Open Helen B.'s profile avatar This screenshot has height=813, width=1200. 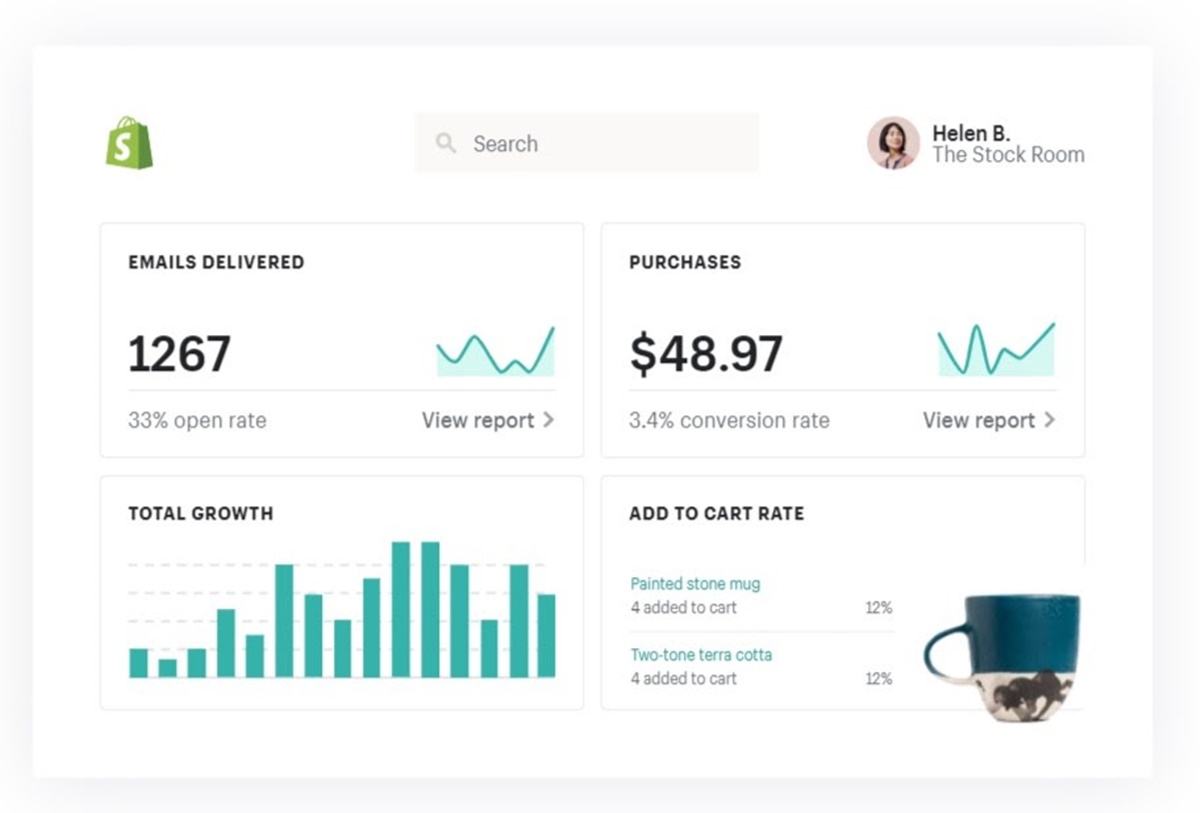click(x=892, y=143)
